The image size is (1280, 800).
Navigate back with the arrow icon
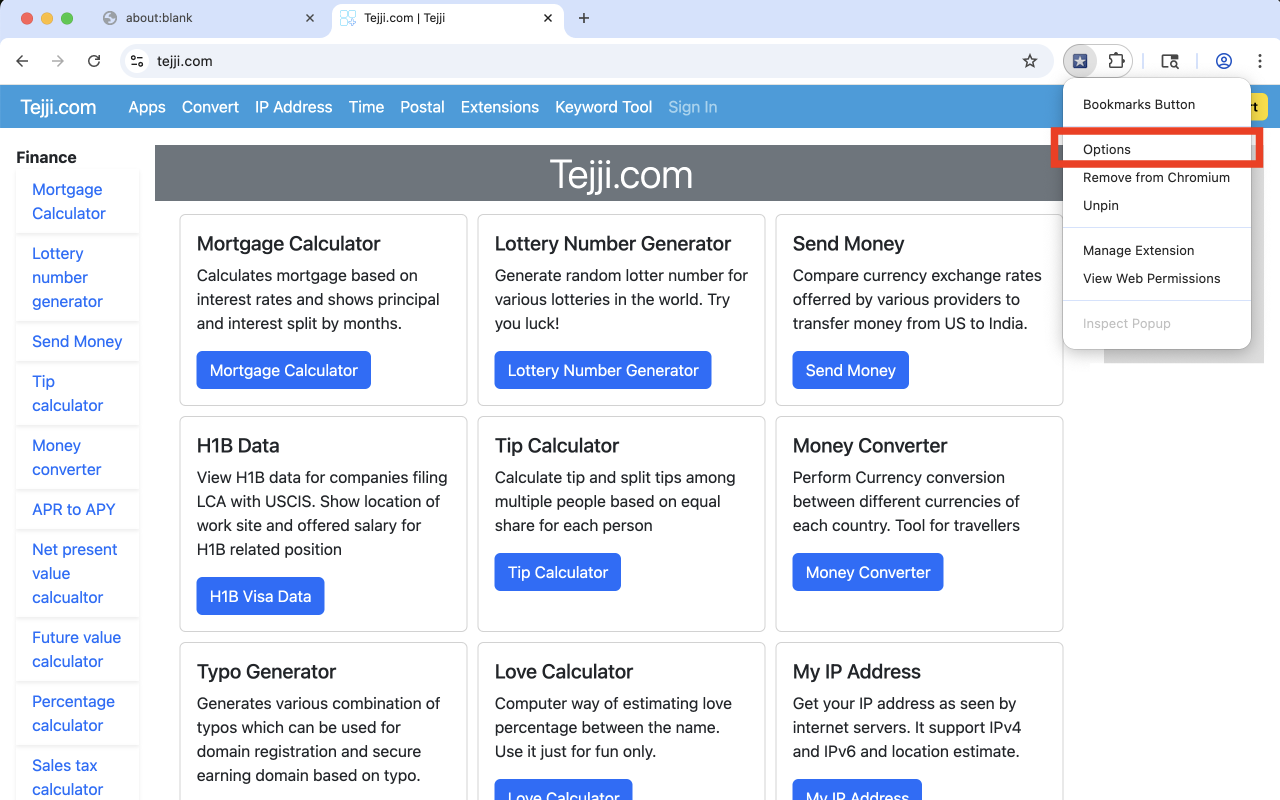[22, 61]
